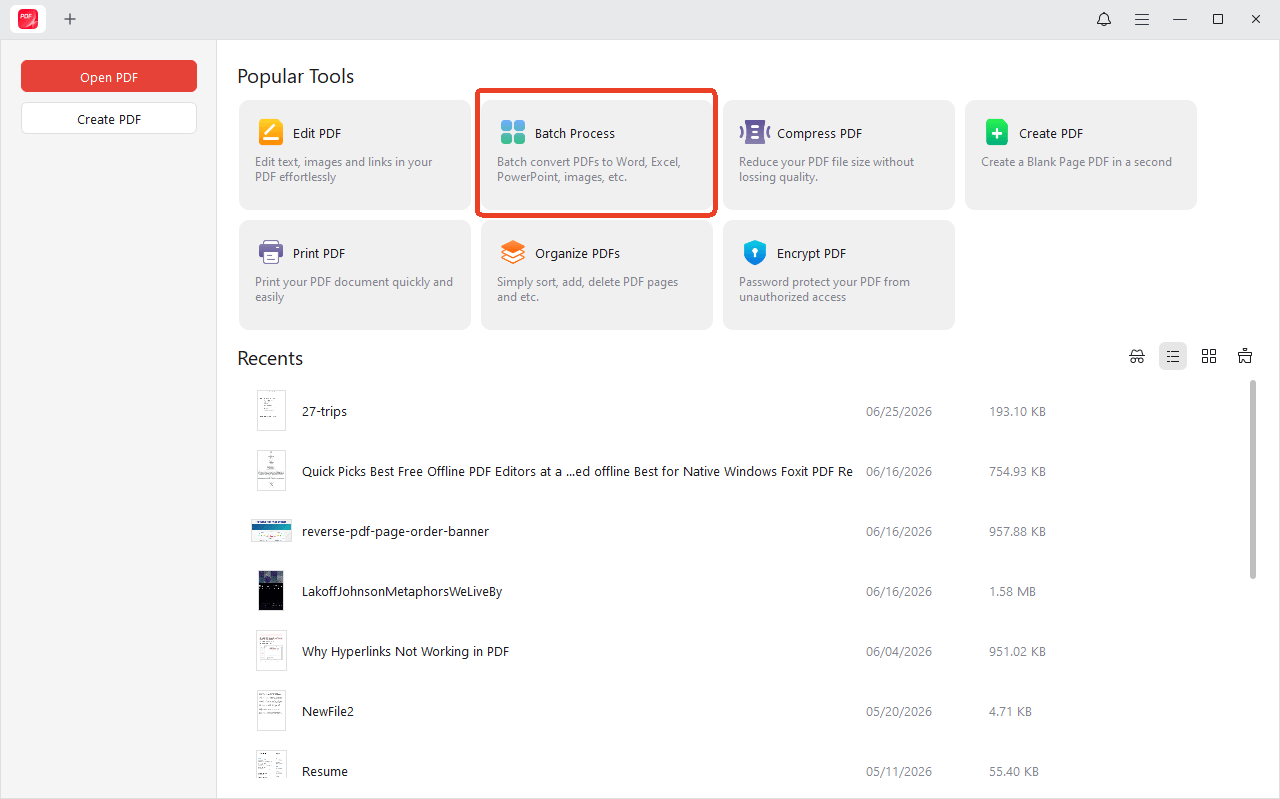1280x799 pixels.
Task: Click the 4.71 KB size value
Action: click(x=1010, y=711)
